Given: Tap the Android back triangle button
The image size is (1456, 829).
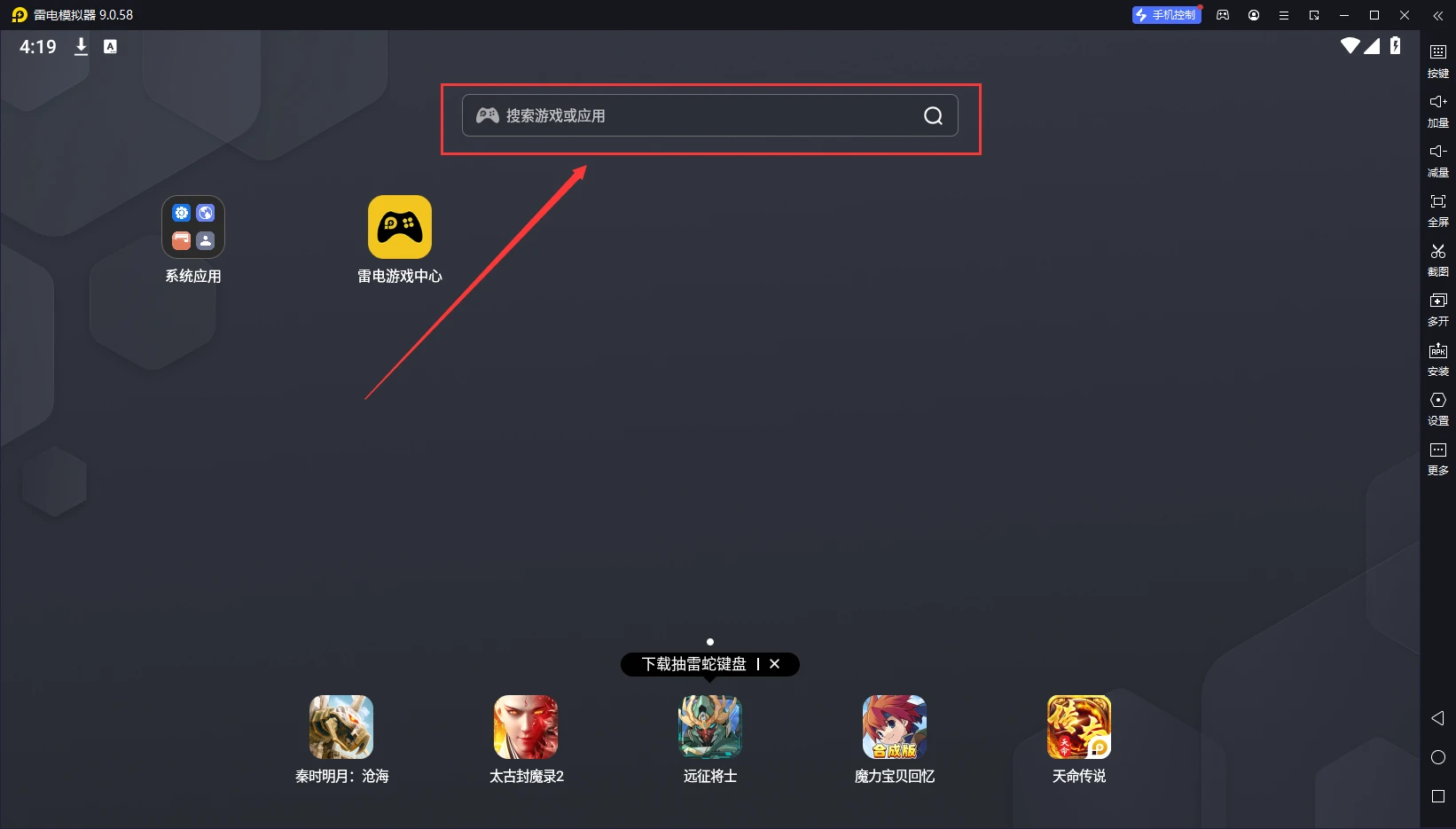Looking at the screenshot, I should click(1438, 718).
